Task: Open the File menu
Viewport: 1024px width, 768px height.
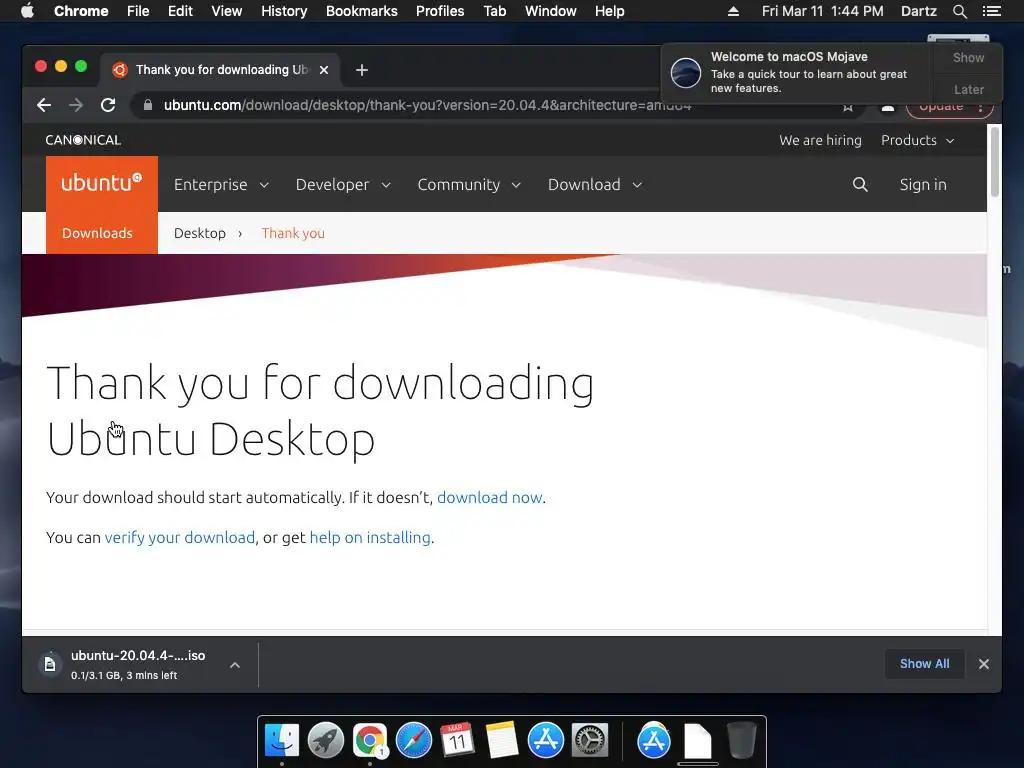Action: tap(138, 11)
